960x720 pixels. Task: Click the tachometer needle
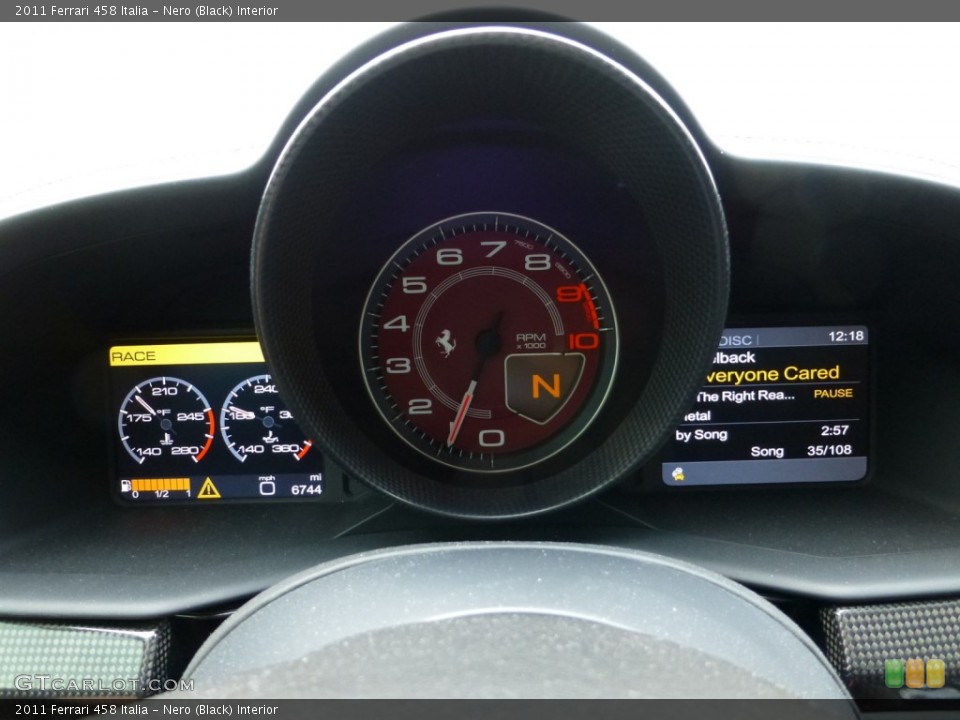tap(468, 398)
